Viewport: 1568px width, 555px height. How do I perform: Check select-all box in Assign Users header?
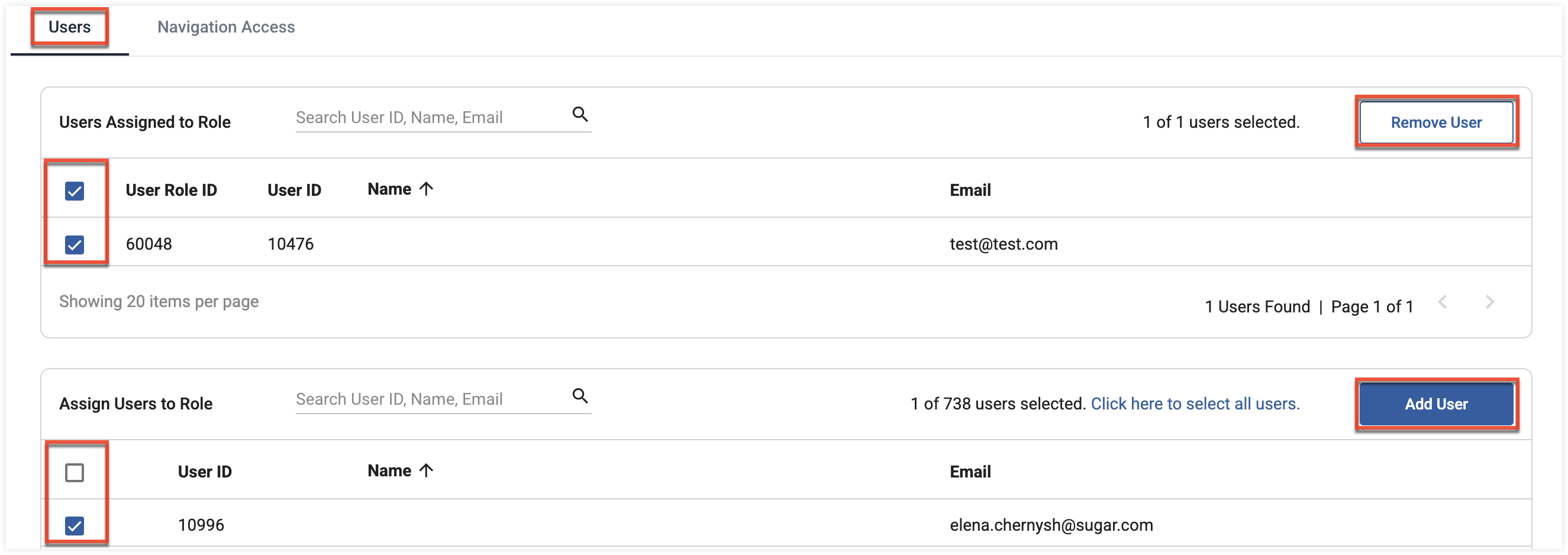(x=75, y=473)
